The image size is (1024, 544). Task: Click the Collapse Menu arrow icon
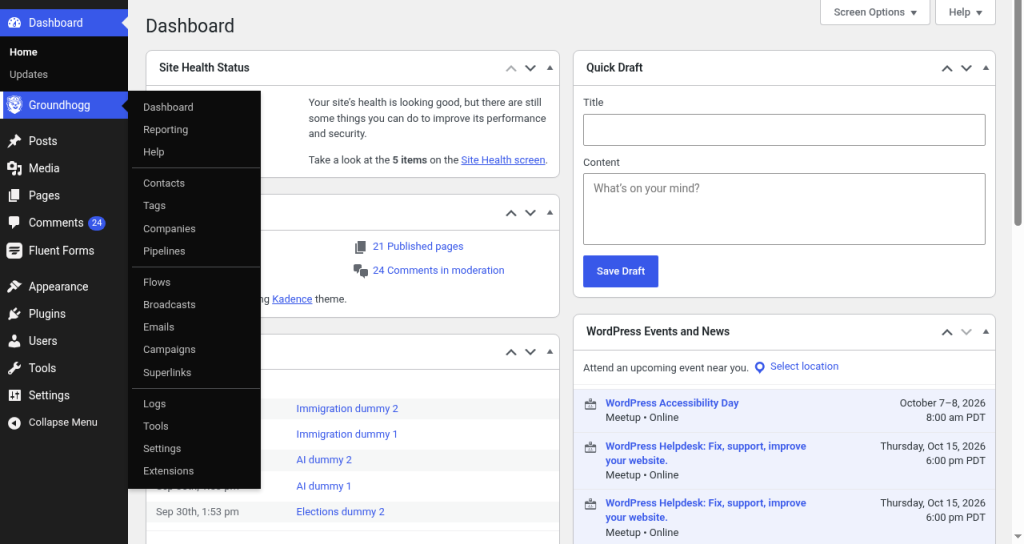[x=14, y=423]
